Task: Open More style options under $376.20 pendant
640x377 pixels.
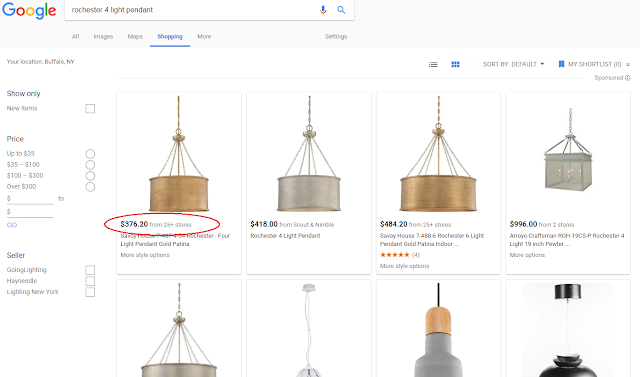Action: click(x=145, y=255)
